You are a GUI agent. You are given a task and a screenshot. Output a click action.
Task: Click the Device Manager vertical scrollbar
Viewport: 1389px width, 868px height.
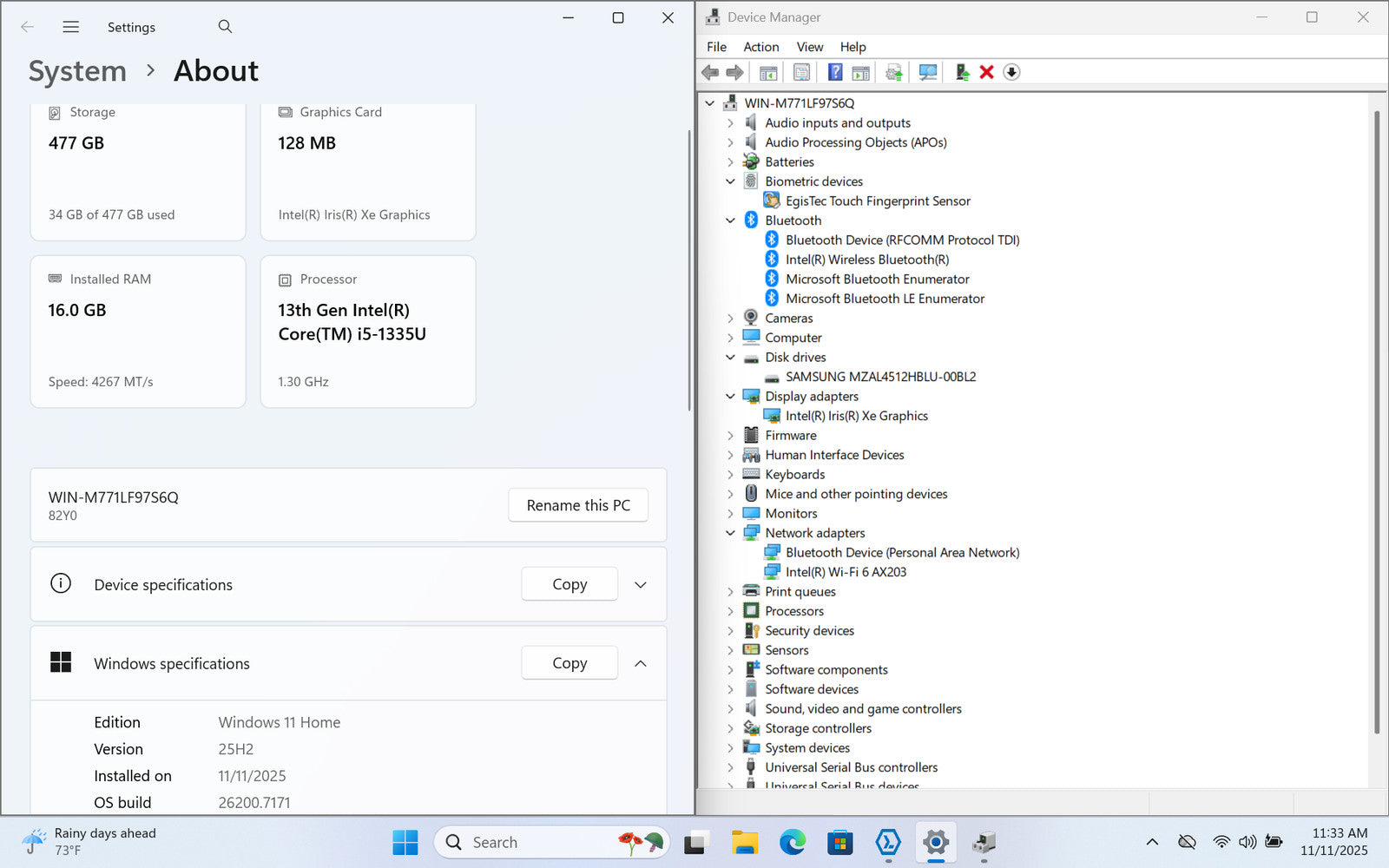tap(1376, 417)
